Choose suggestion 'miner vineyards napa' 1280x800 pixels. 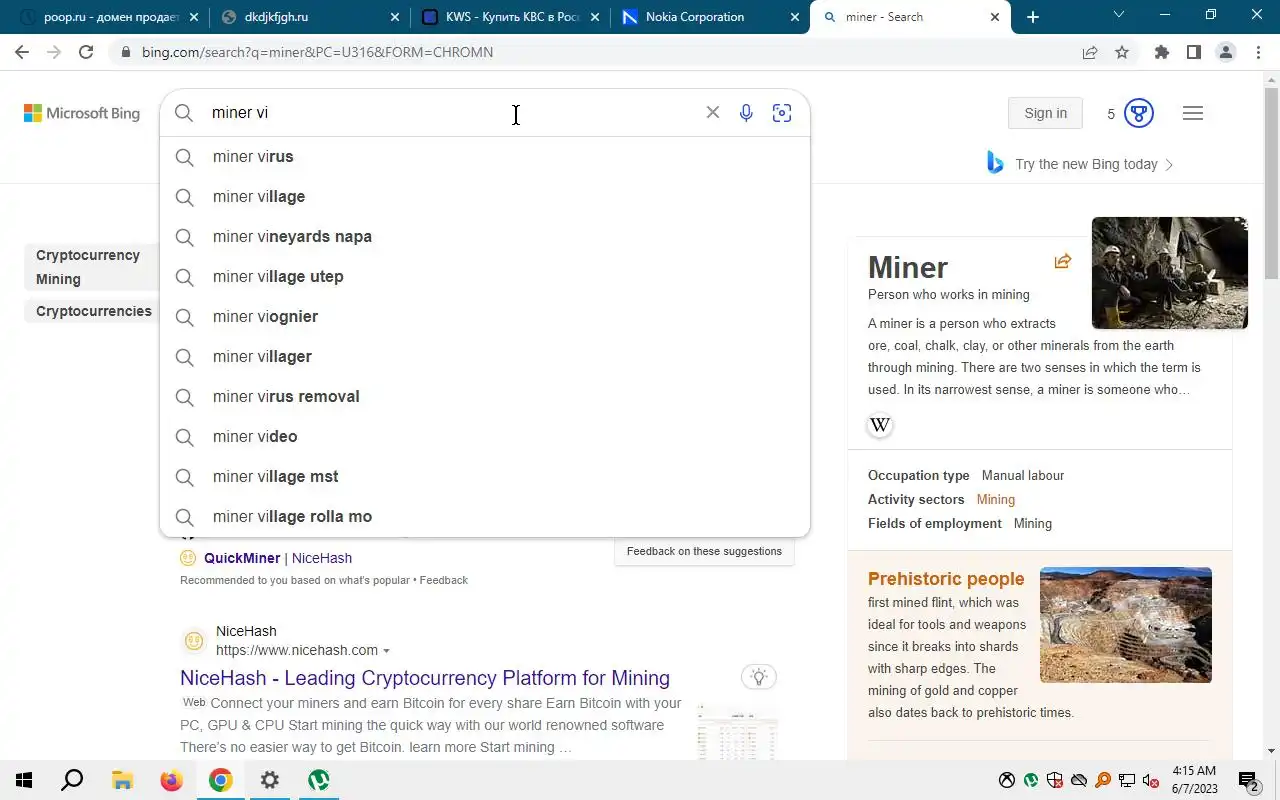click(x=485, y=237)
